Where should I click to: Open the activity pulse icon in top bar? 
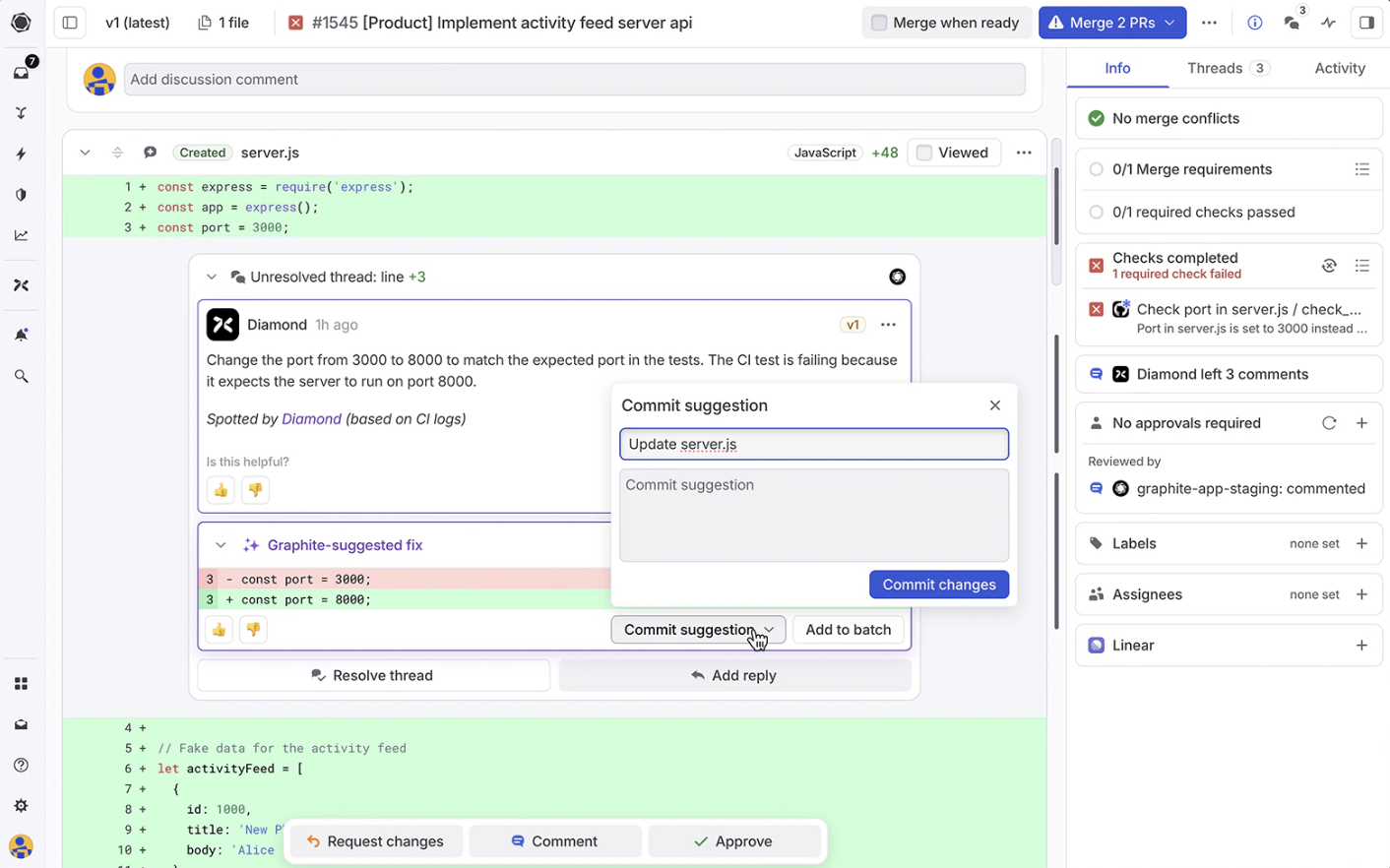click(1329, 22)
